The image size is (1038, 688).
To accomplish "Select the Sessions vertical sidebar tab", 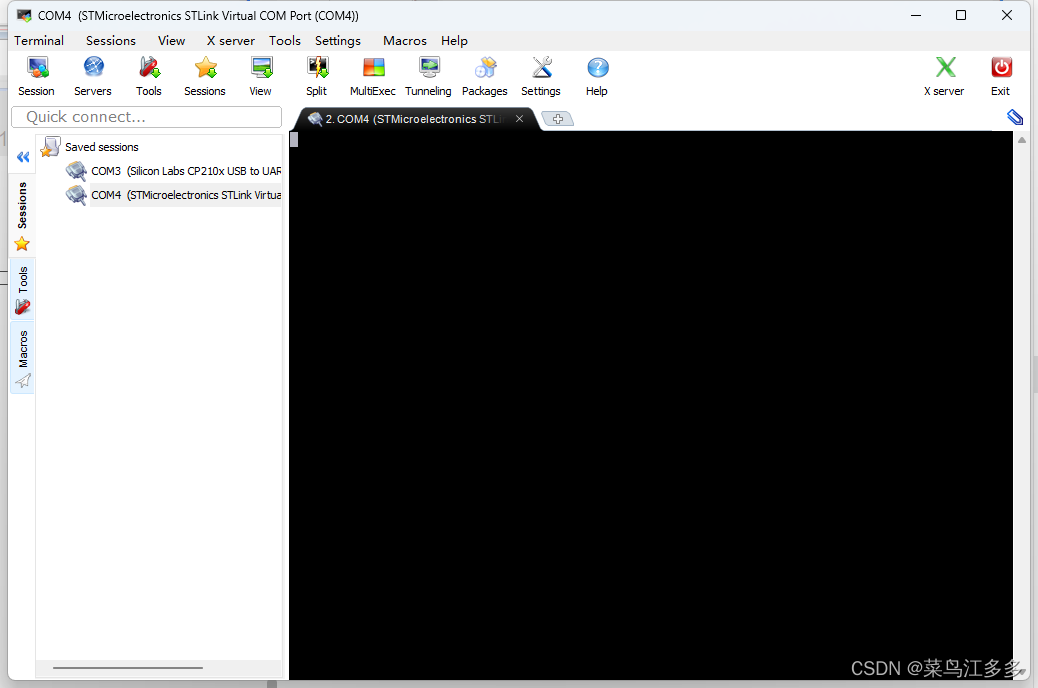I will [x=23, y=216].
